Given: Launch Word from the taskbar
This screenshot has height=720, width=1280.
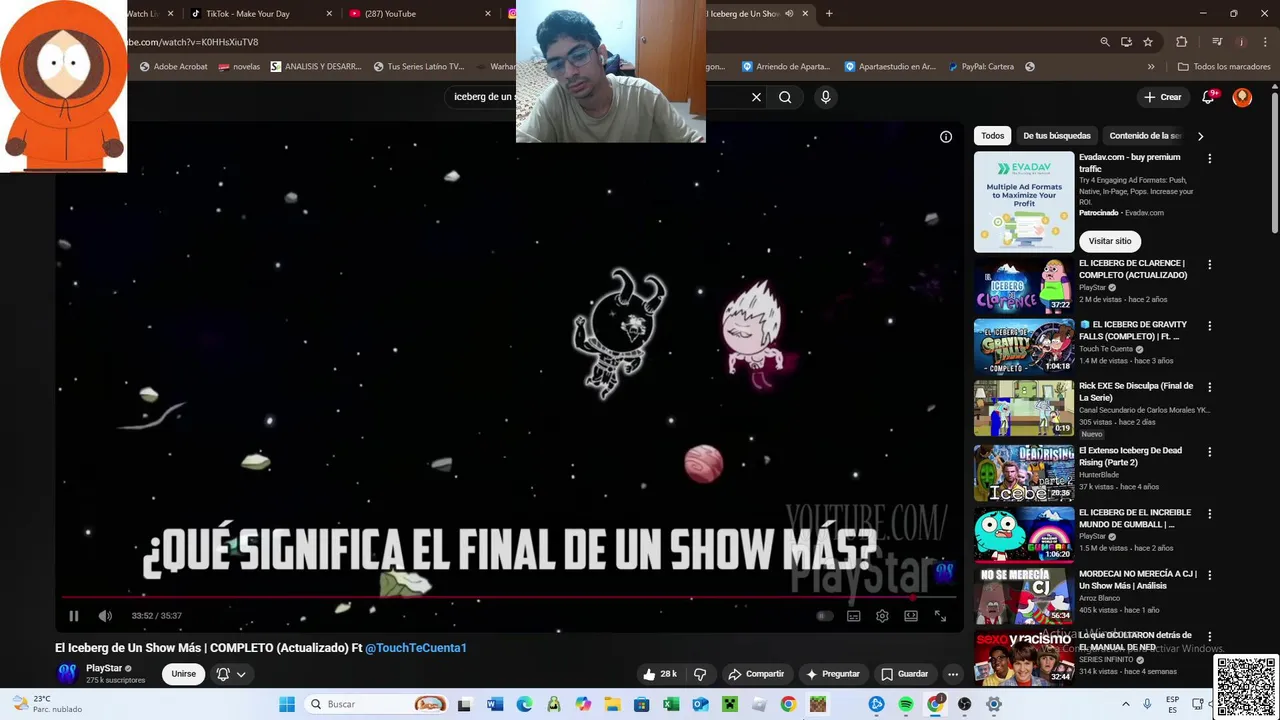Looking at the screenshot, I should (495, 704).
